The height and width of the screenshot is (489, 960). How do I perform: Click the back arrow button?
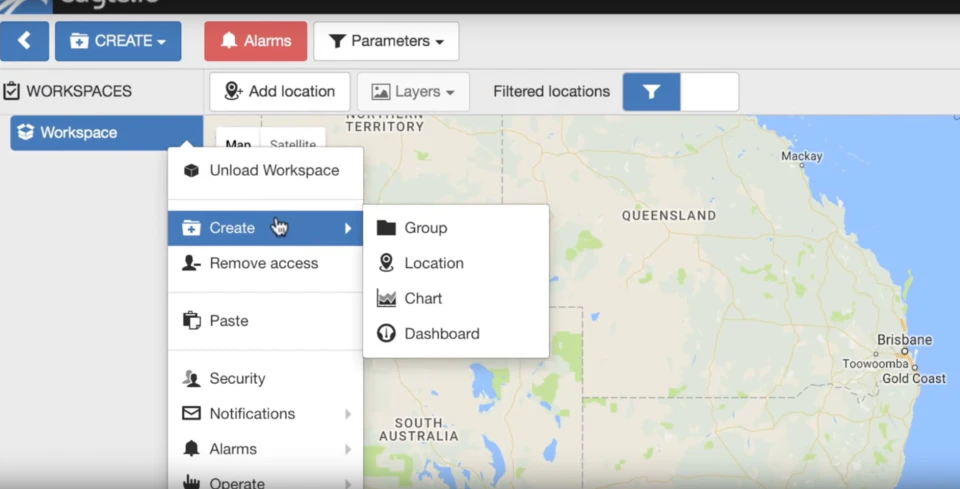pos(24,41)
